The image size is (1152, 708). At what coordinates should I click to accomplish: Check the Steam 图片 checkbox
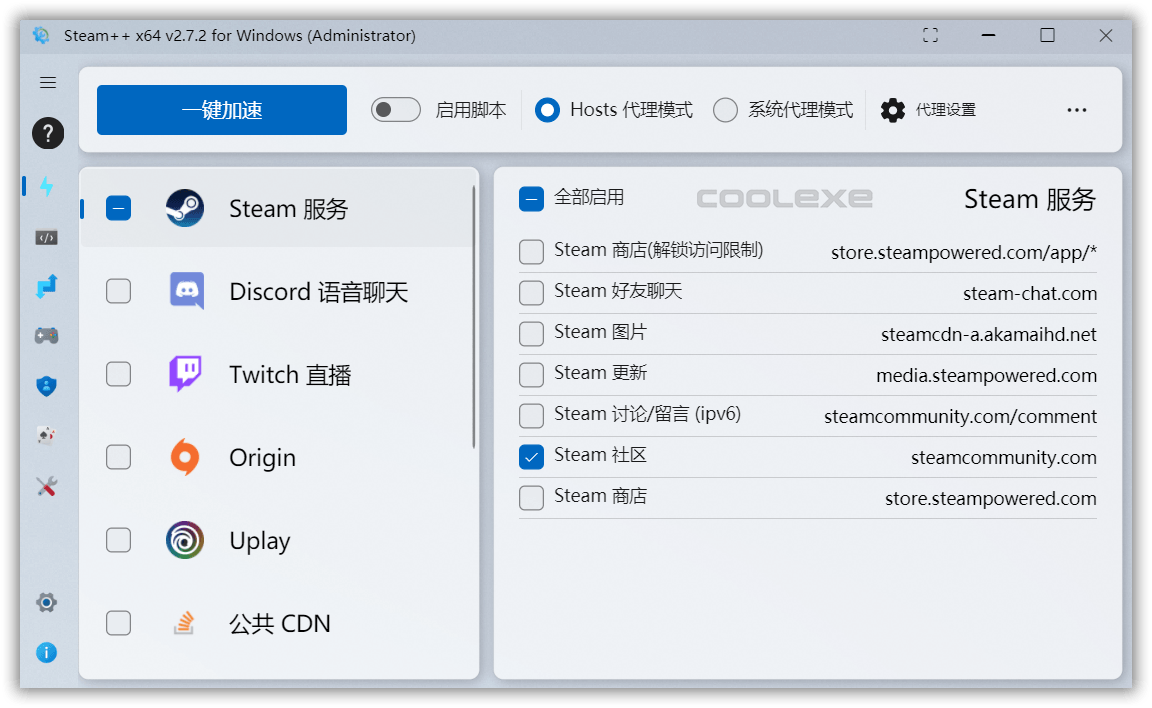(531, 334)
